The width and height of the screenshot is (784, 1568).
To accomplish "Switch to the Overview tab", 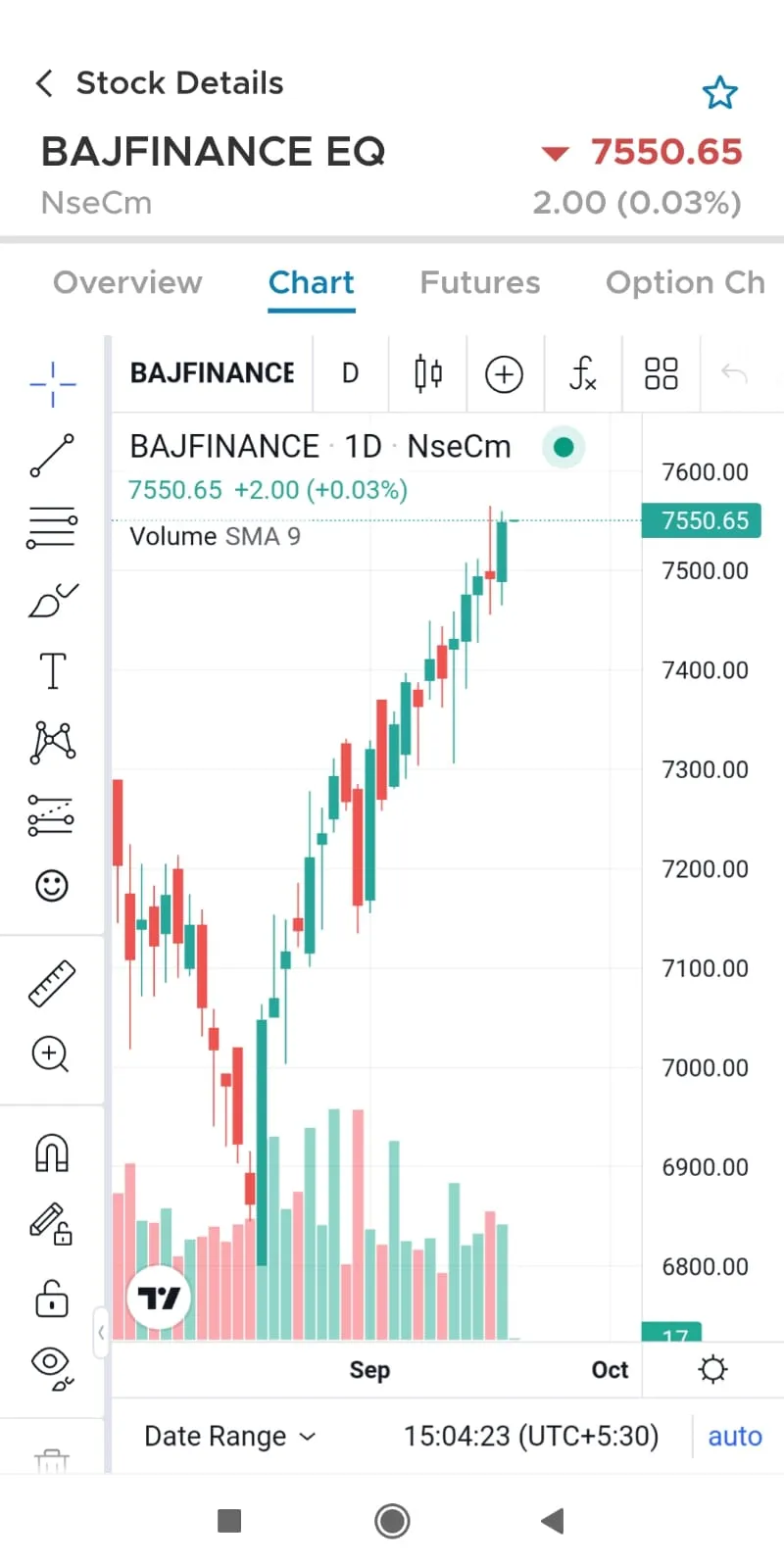I will (x=127, y=282).
